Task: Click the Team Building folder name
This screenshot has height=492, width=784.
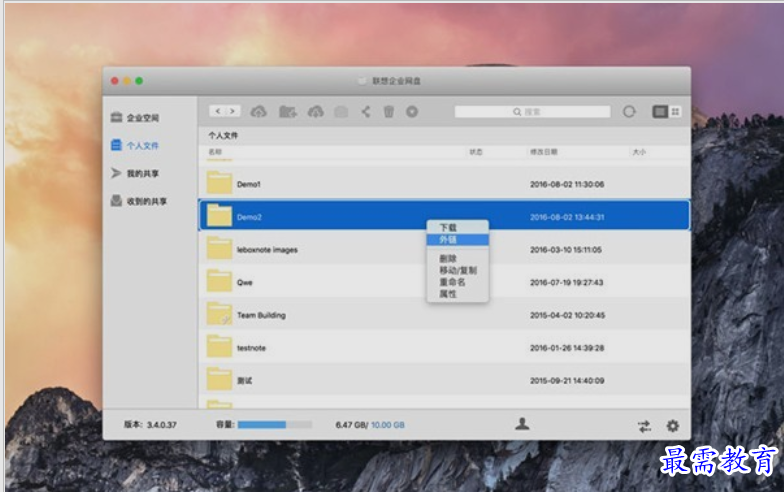Action: 261,316
